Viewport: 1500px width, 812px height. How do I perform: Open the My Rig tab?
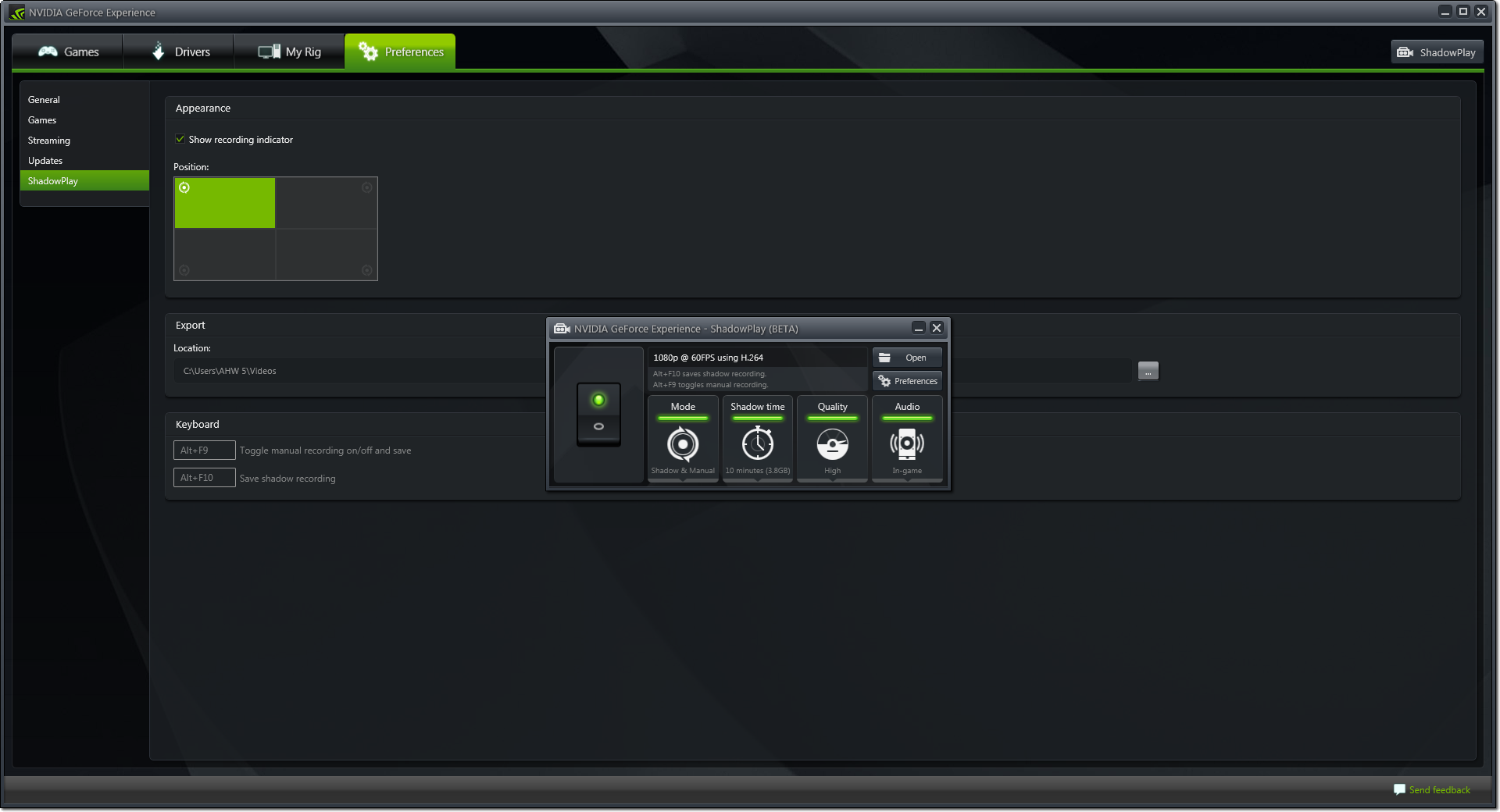tap(289, 52)
